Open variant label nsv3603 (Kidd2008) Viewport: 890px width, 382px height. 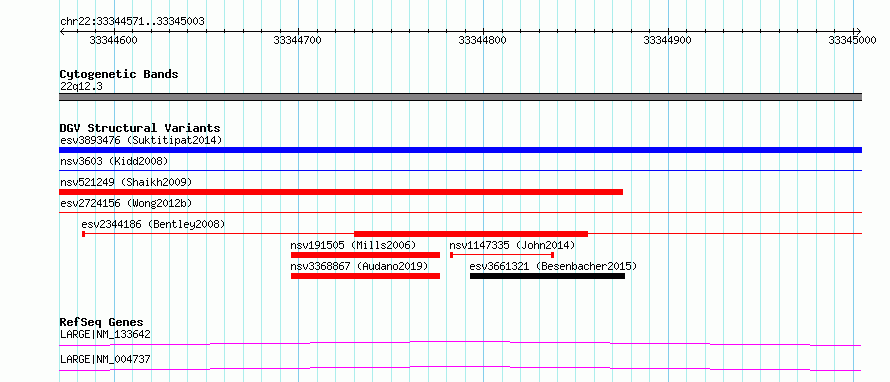pos(114,162)
